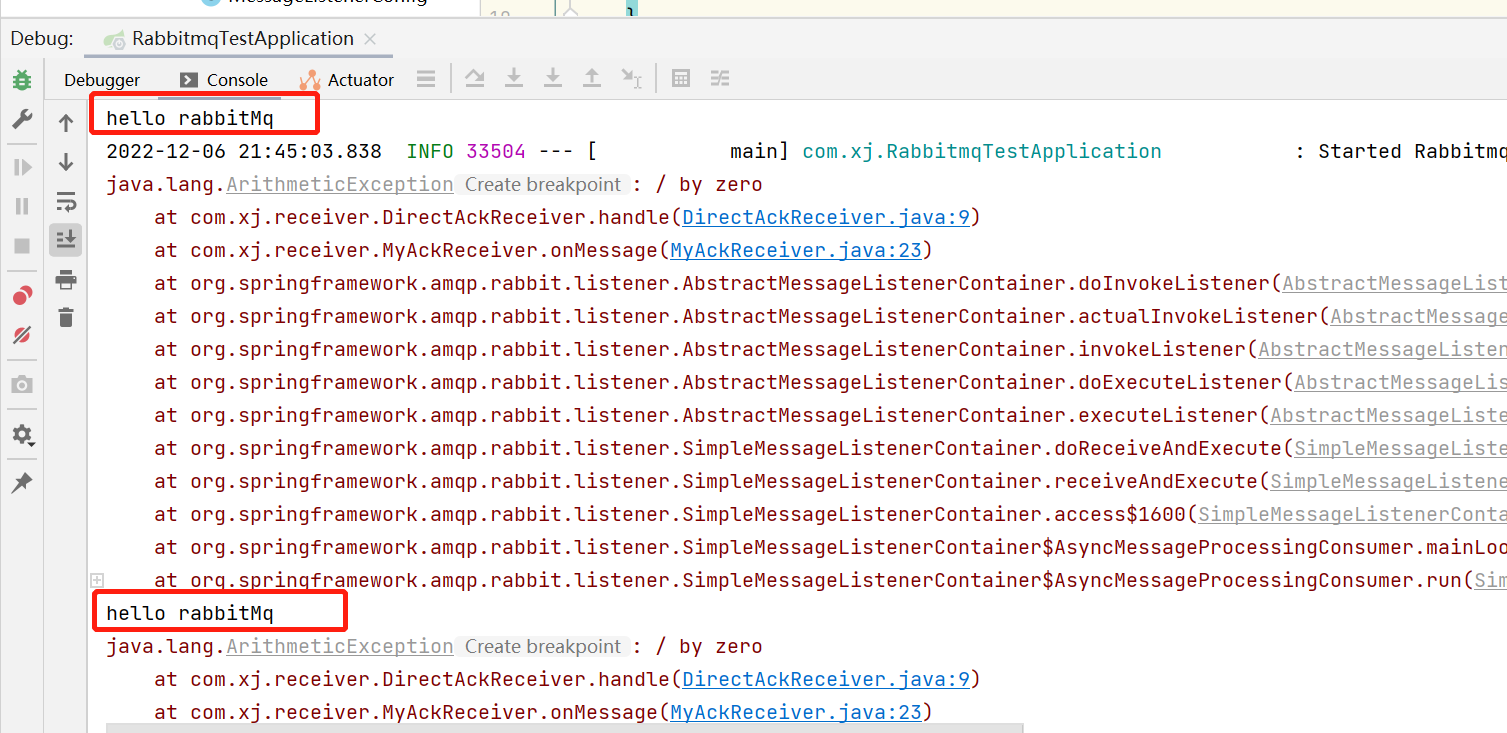The image size is (1507, 733).
Task: Toggle Mute Breakpoints in left sidebar
Action: (x=21, y=335)
